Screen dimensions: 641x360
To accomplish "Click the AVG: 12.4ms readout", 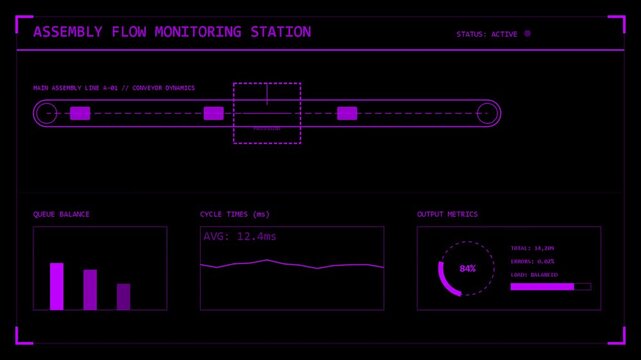I will (x=240, y=236).
